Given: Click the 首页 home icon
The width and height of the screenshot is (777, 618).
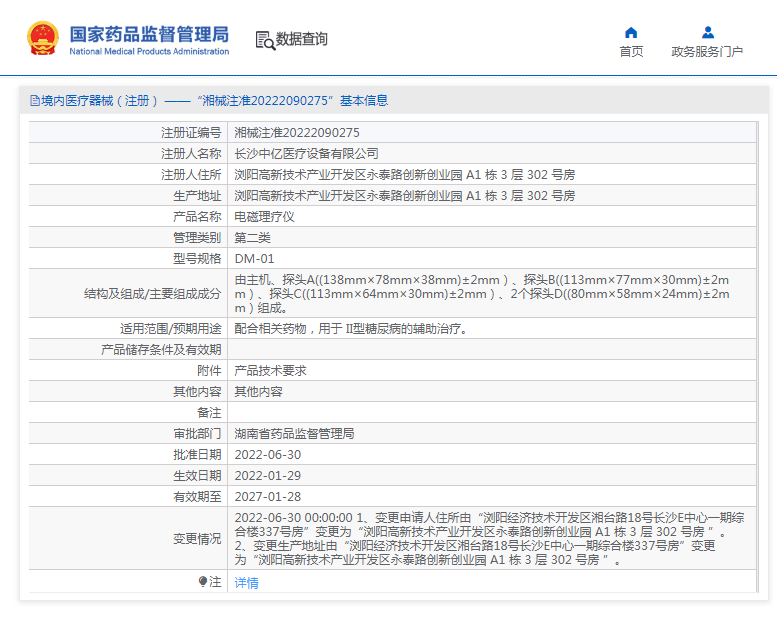Looking at the screenshot, I should pyautogui.click(x=631, y=33).
